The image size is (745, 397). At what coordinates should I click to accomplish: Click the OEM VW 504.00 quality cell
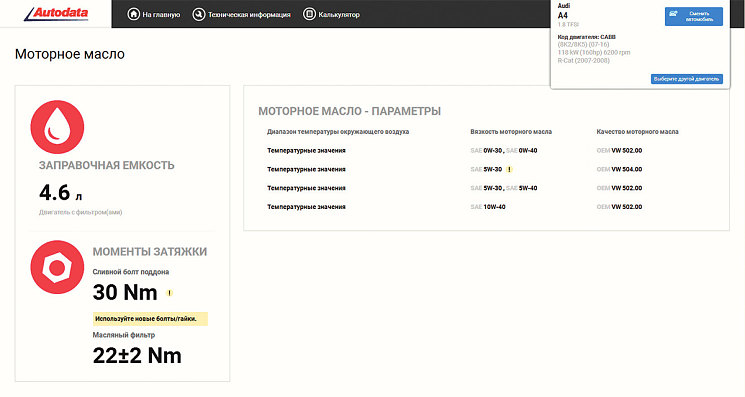tap(619, 170)
